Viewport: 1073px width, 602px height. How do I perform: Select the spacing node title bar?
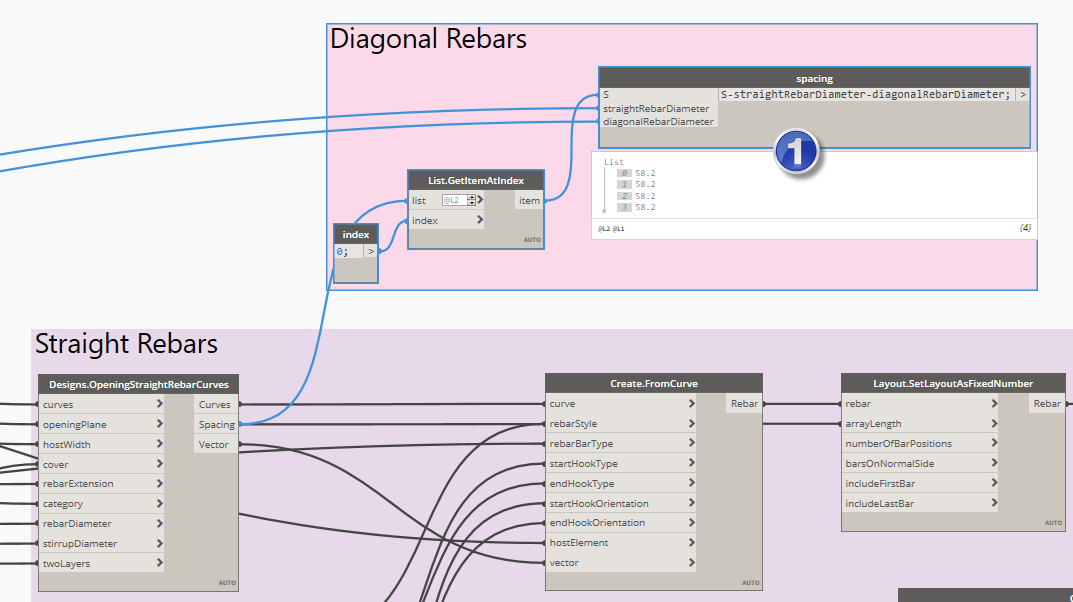814,78
